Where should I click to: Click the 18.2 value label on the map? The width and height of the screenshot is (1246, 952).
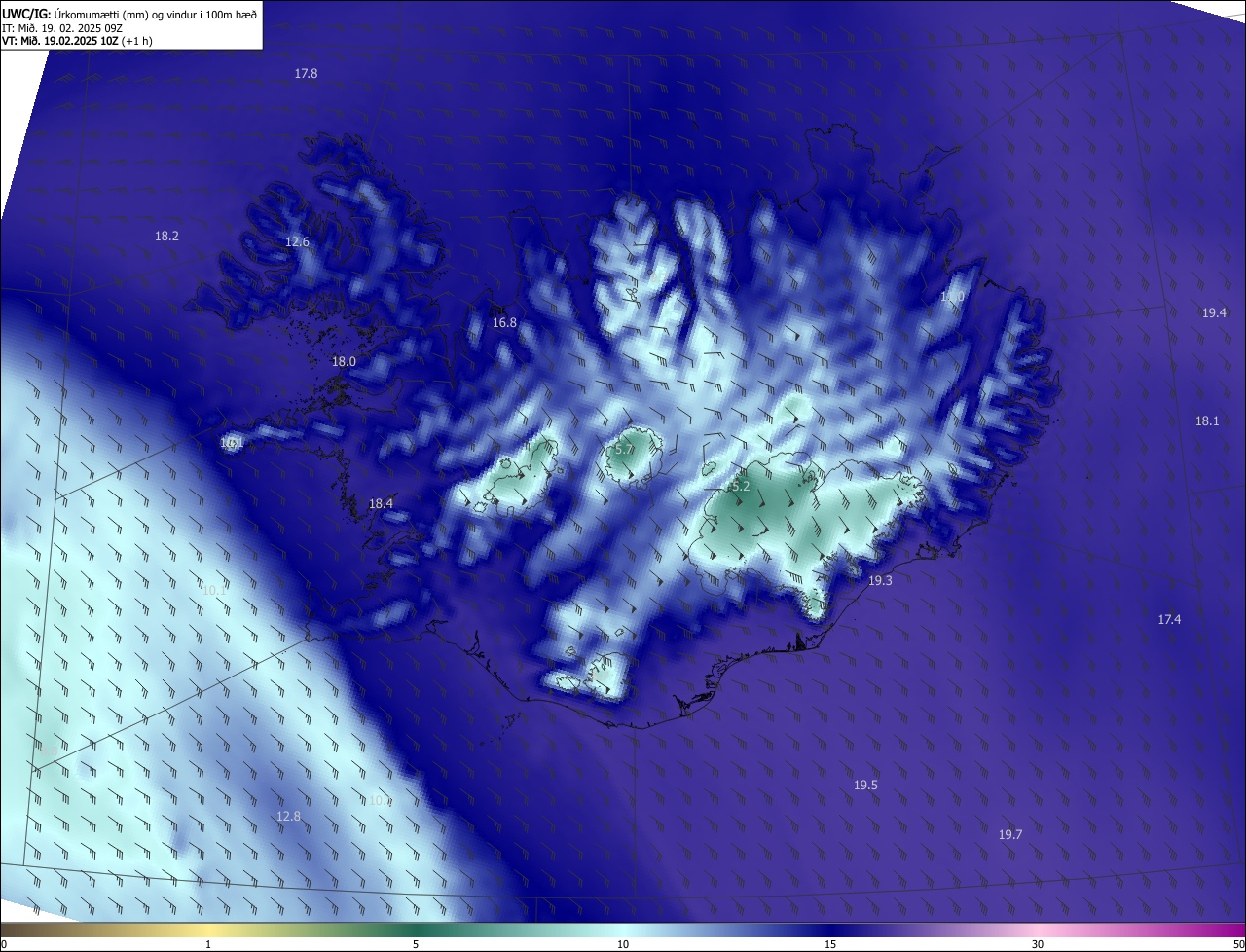click(166, 237)
